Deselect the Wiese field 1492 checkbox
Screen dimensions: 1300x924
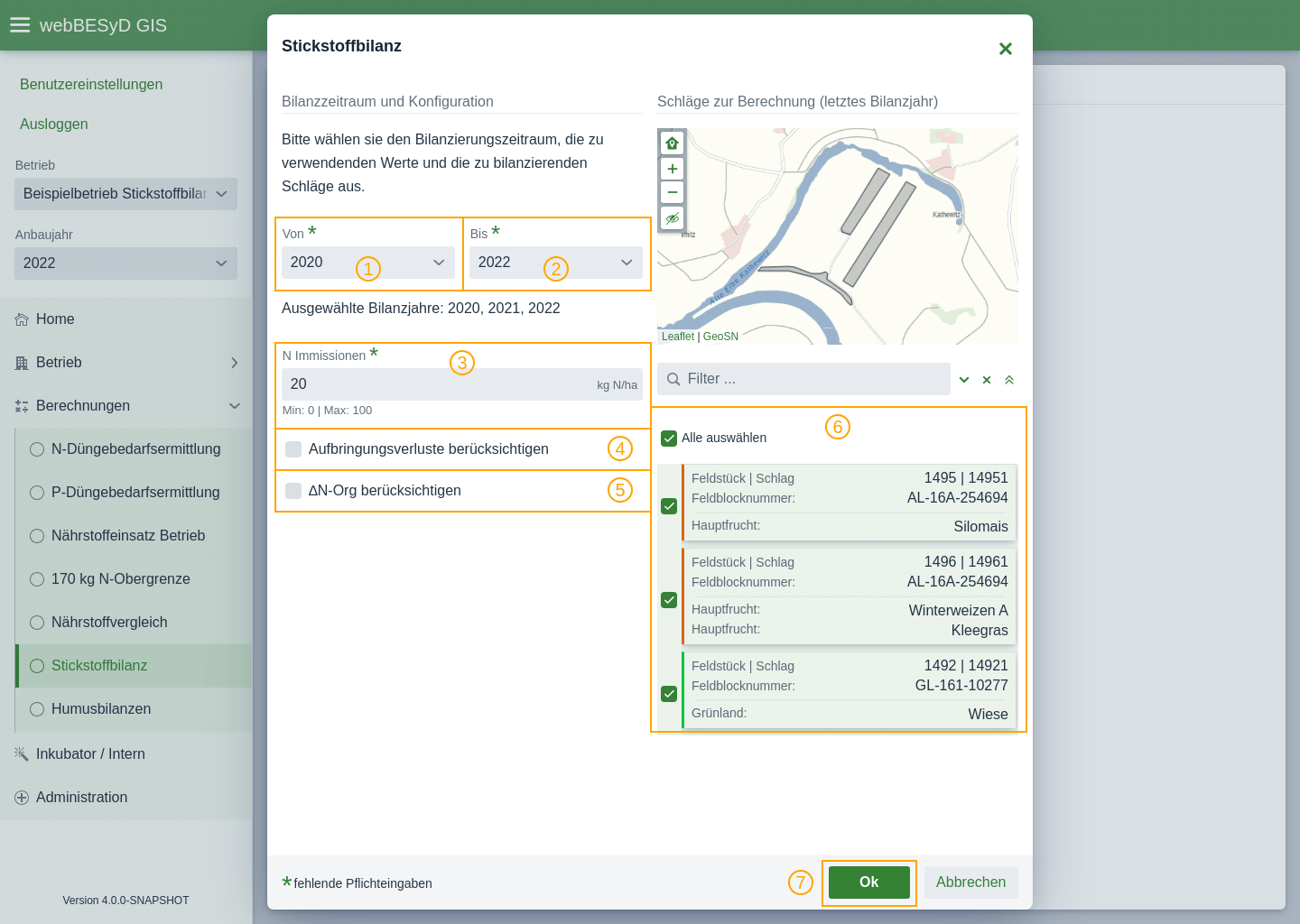click(x=669, y=694)
